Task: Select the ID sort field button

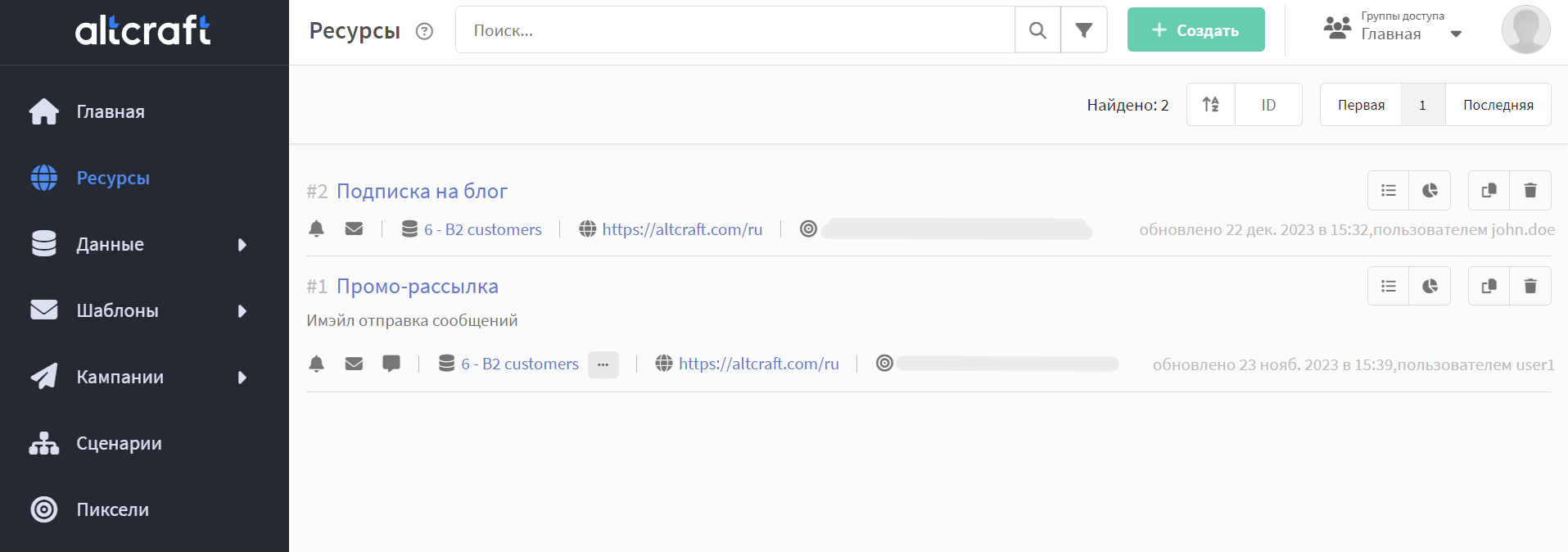Action: (x=1268, y=105)
